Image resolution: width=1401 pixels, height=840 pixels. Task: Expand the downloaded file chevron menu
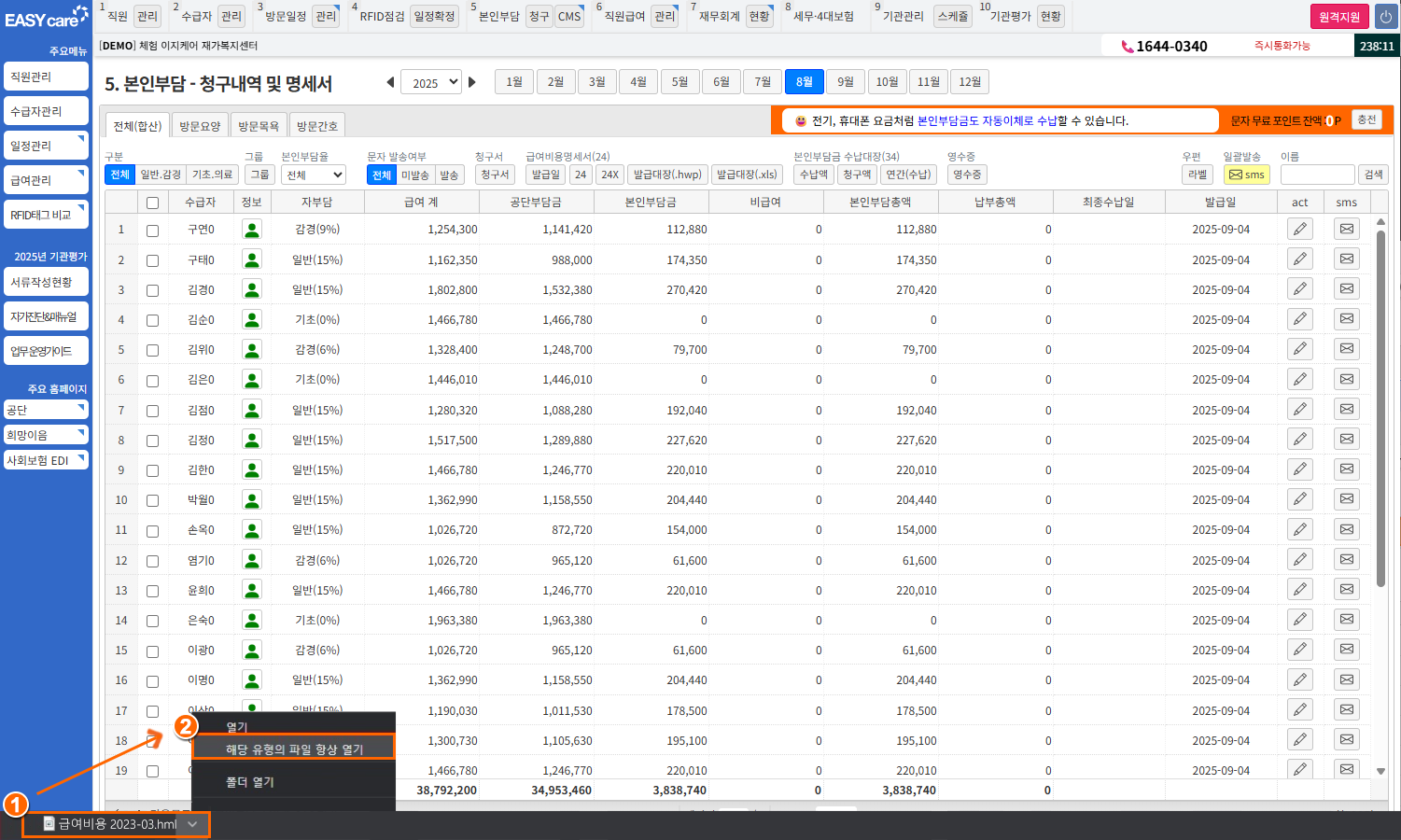192,824
